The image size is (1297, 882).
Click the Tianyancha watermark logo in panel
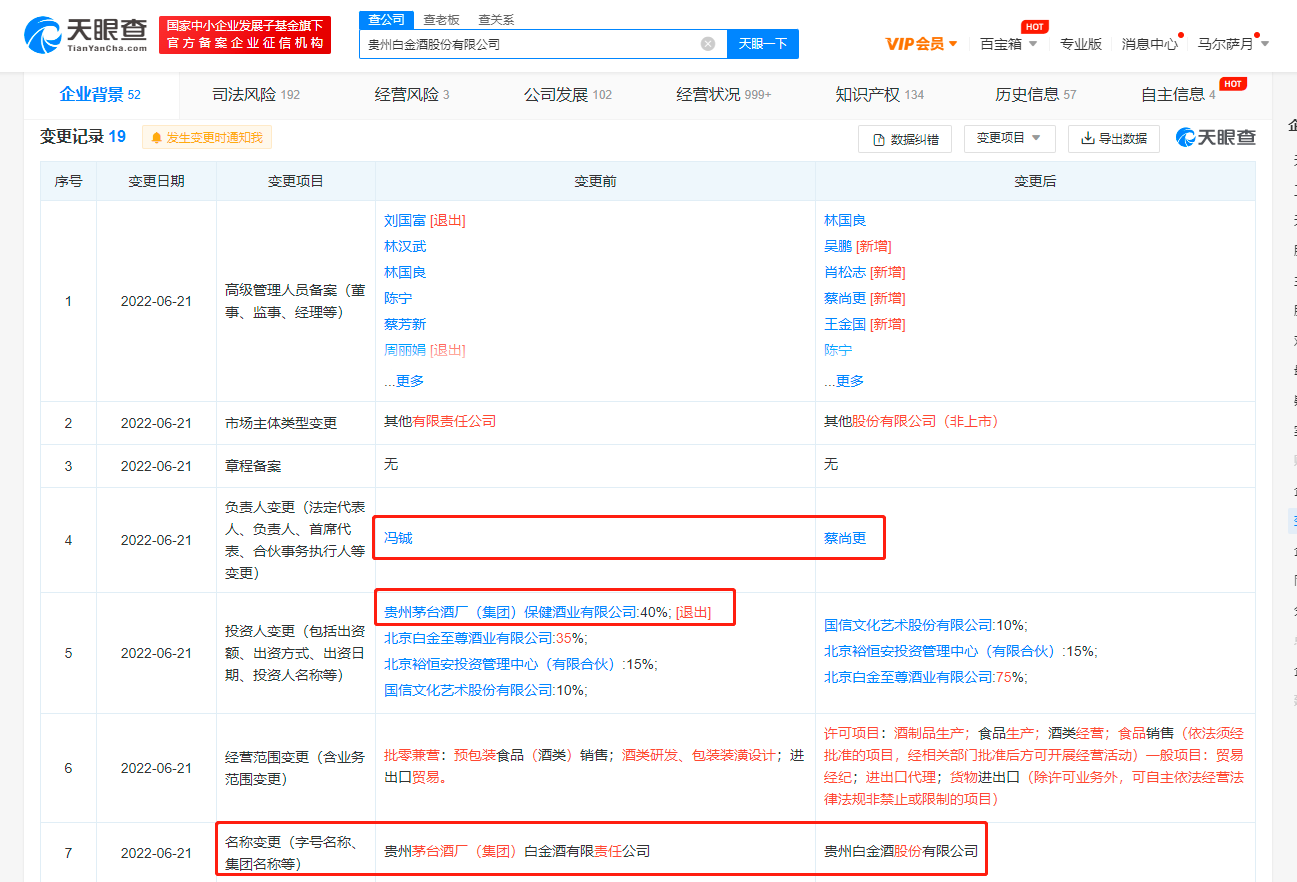pos(1215,138)
